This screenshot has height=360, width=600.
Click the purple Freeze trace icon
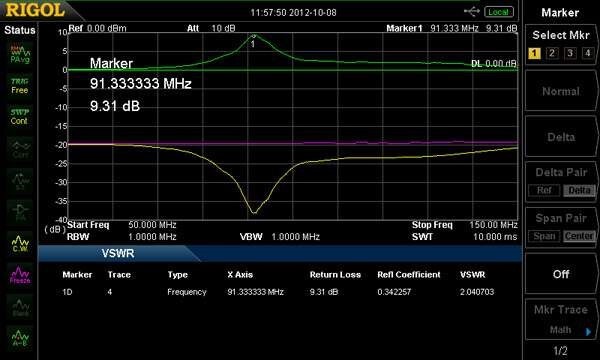(20, 275)
